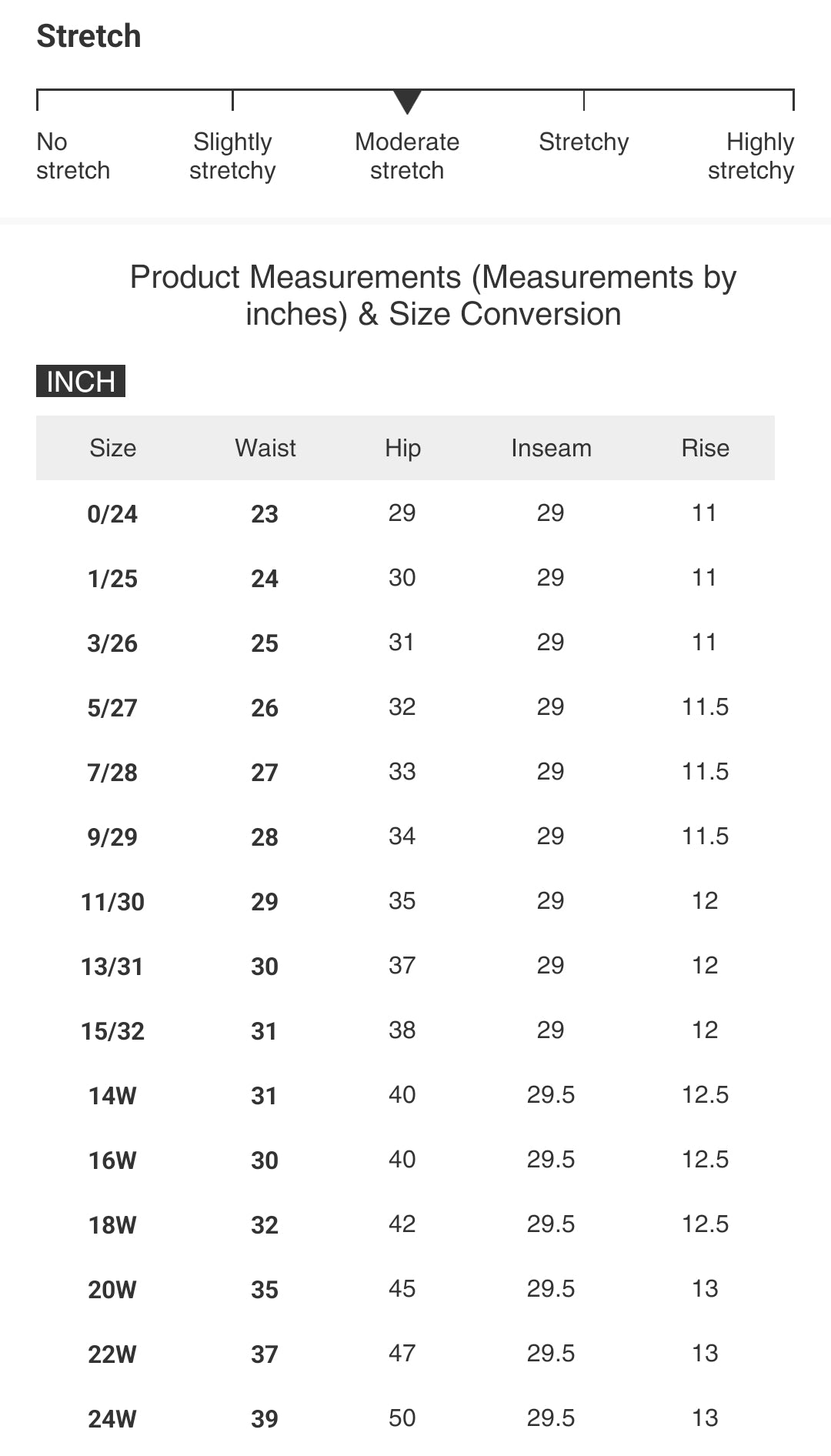This screenshot has height=1456, width=831.
Task: Select the INCH unit tab
Action: pyautogui.click(x=81, y=382)
